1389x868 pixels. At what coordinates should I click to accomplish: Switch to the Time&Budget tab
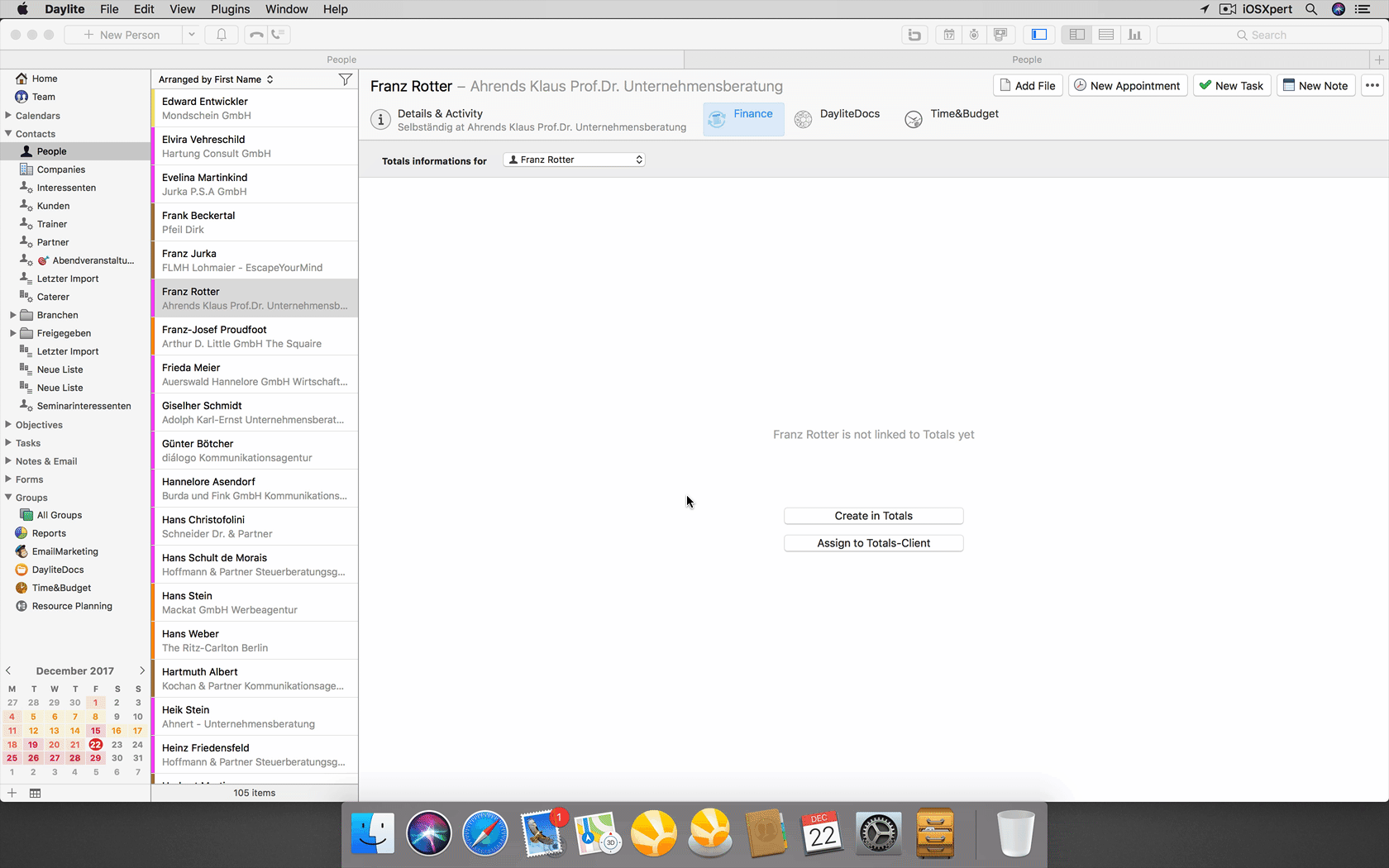tap(952, 119)
